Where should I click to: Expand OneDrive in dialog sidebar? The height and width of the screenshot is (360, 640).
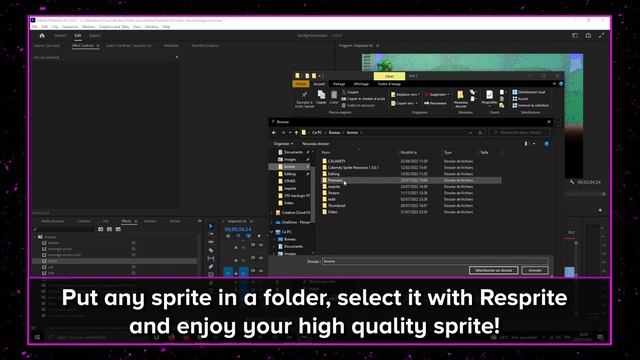272,222
